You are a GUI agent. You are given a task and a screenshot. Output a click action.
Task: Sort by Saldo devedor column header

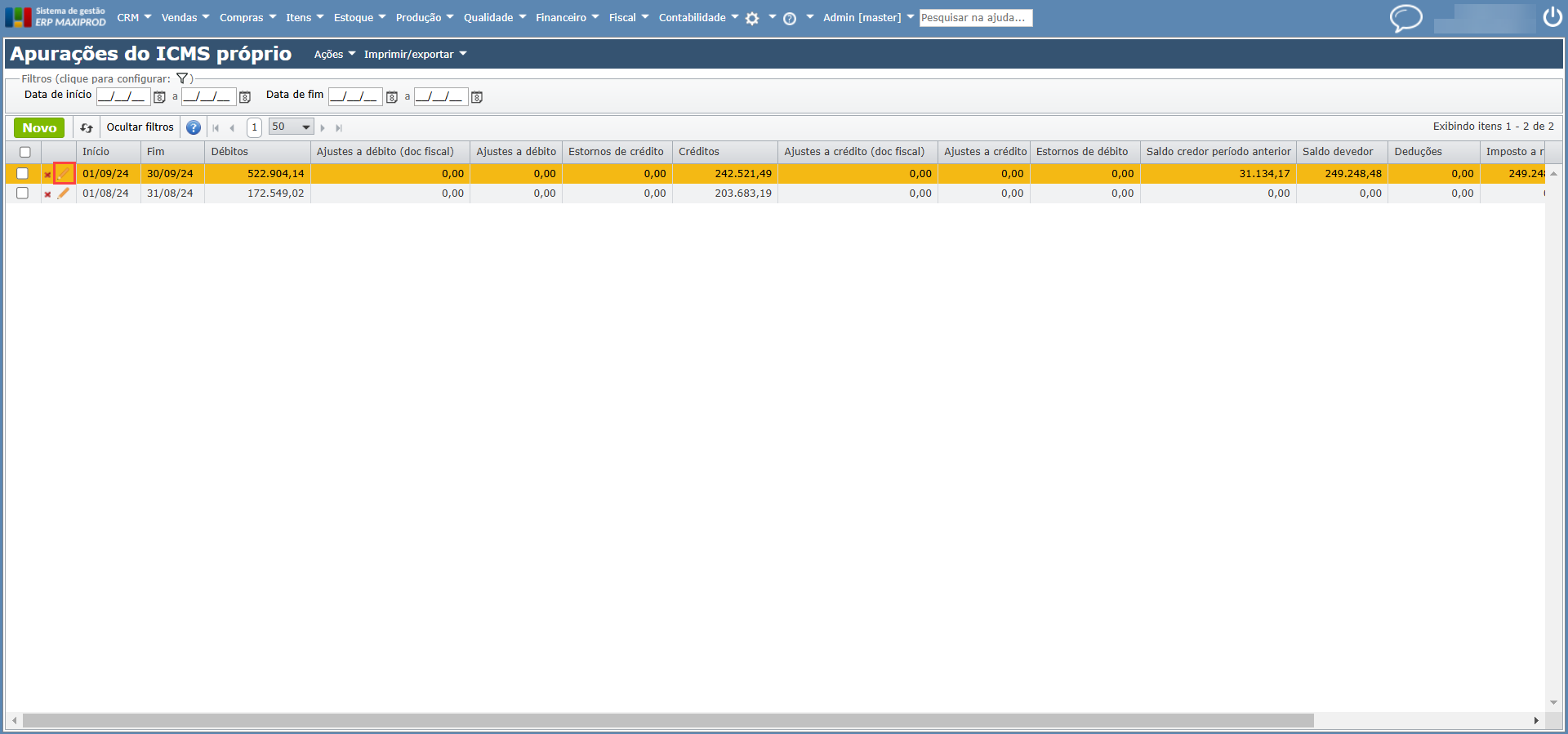point(1343,152)
